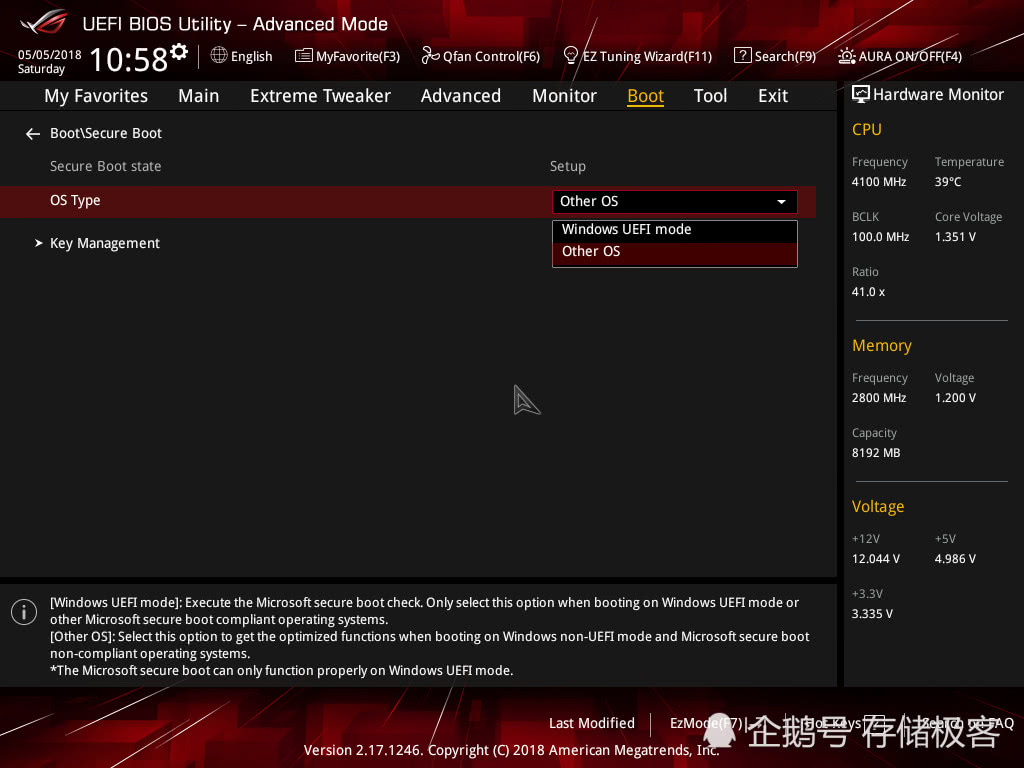Image resolution: width=1024 pixels, height=768 pixels.
Task: Click the AURA light icon
Action: pyautogui.click(x=846, y=56)
